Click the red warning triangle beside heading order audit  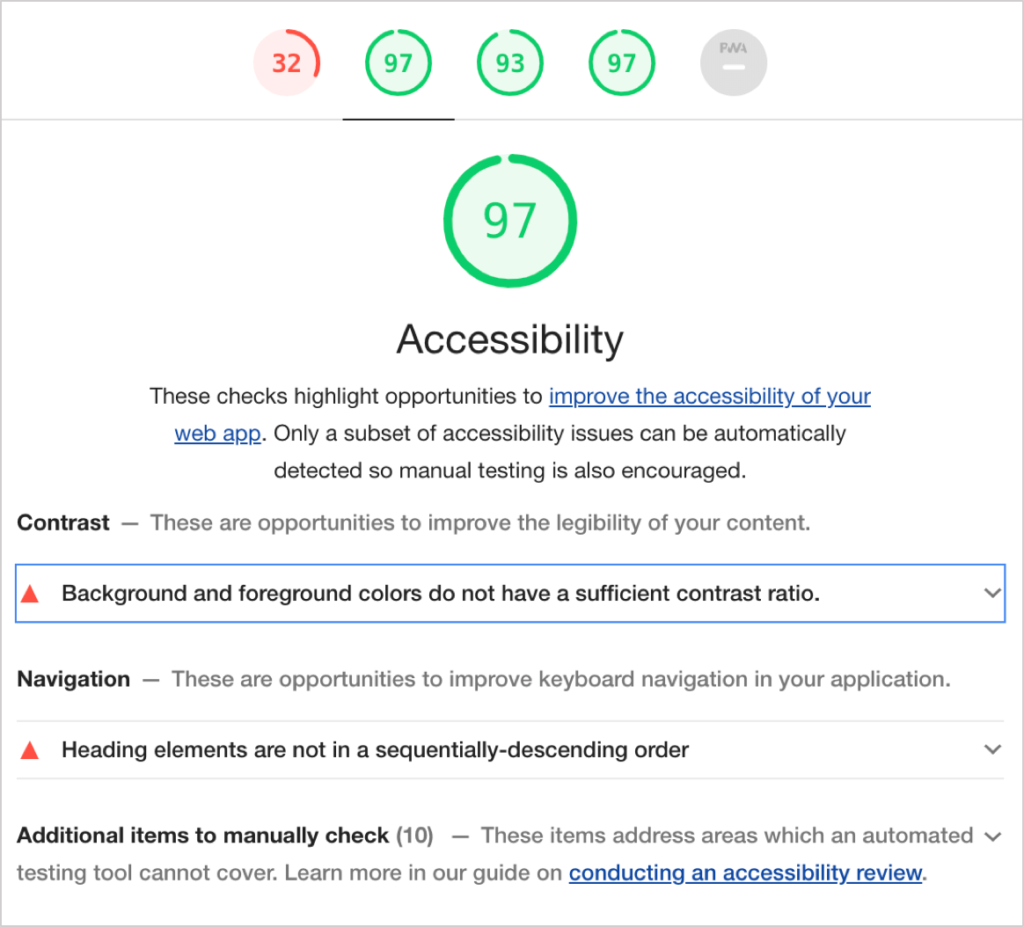pos(30,750)
